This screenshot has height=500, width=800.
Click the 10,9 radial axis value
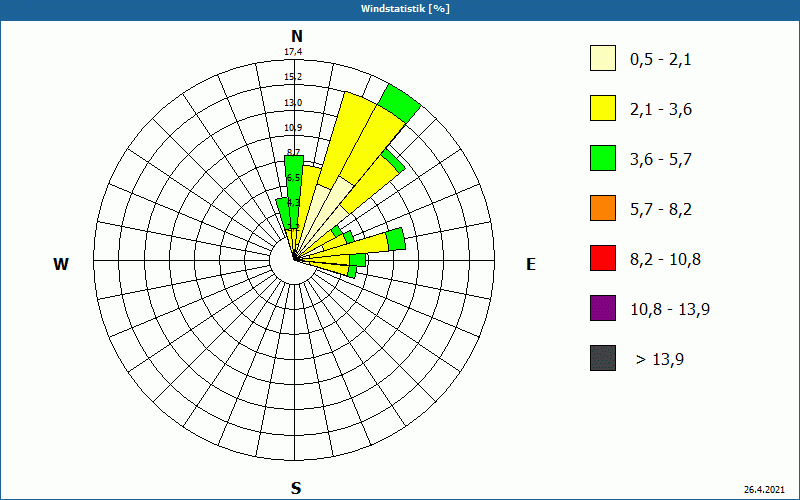point(293,127)
